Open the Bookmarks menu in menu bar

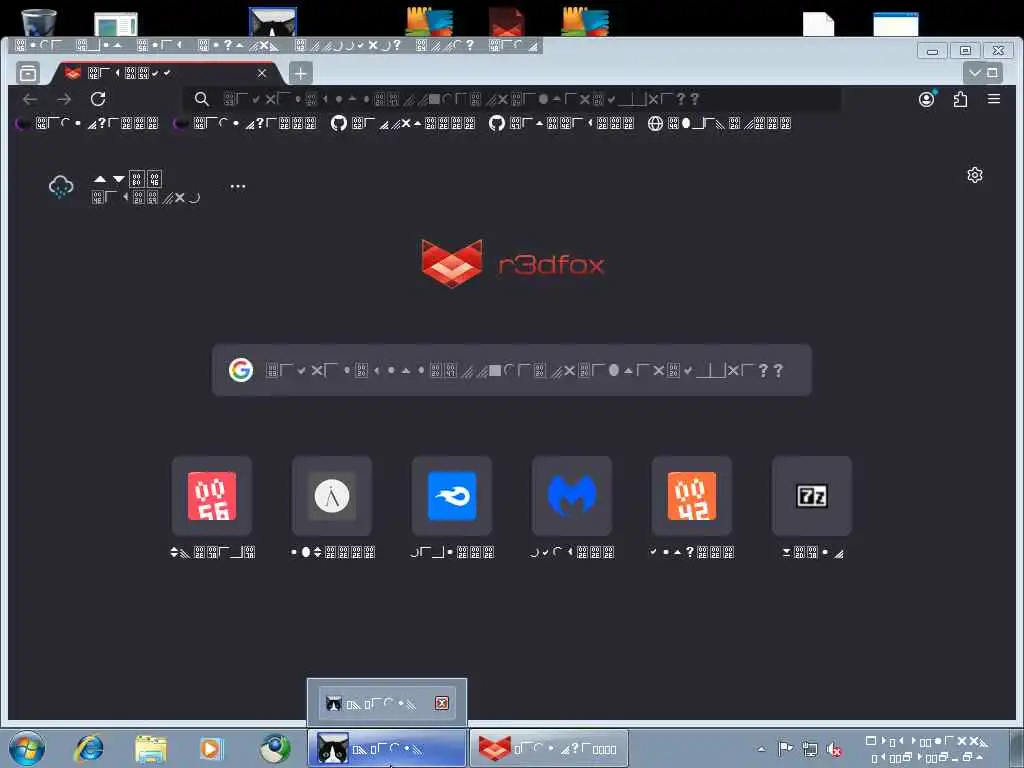(349, 46)
